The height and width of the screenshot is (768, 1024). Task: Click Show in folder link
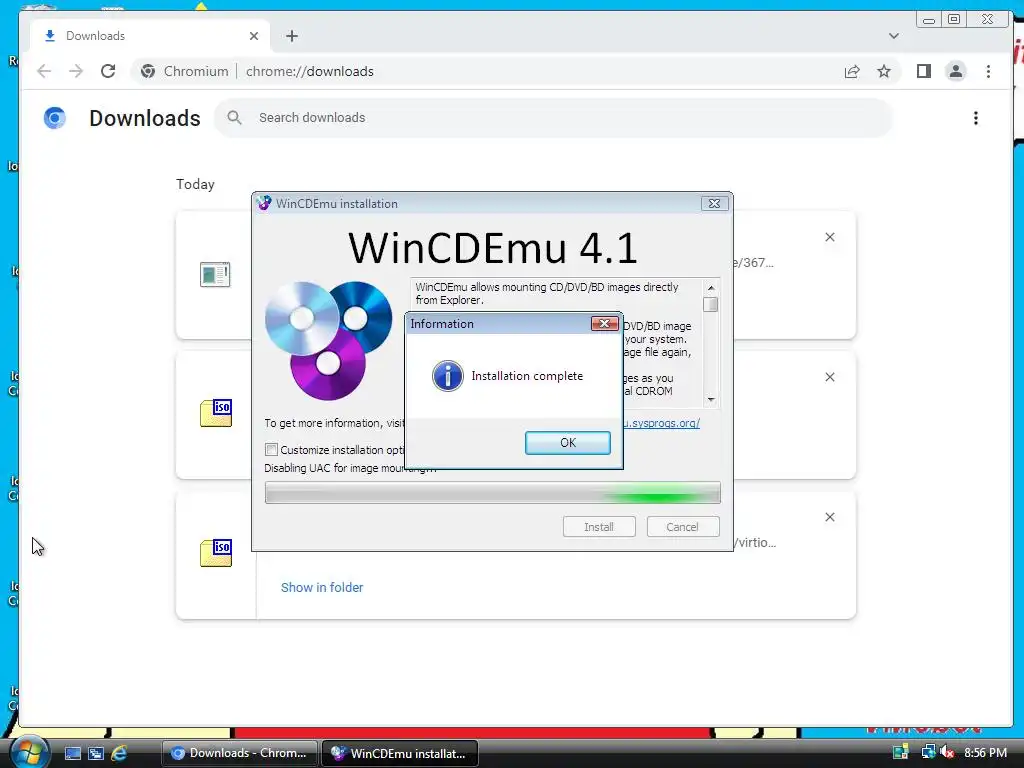322,587
